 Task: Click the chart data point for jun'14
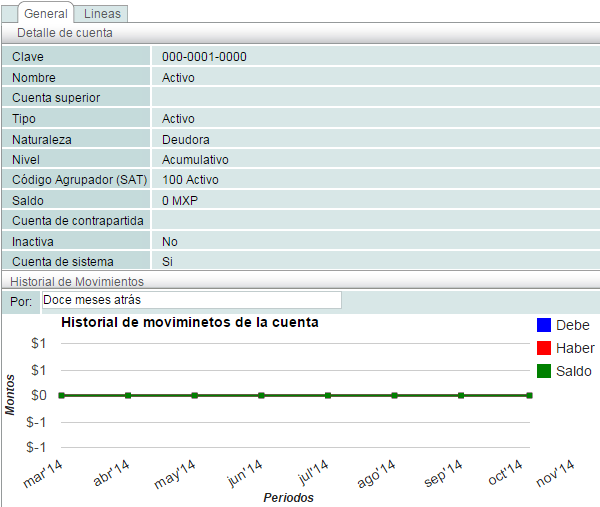tap(261, 395)
